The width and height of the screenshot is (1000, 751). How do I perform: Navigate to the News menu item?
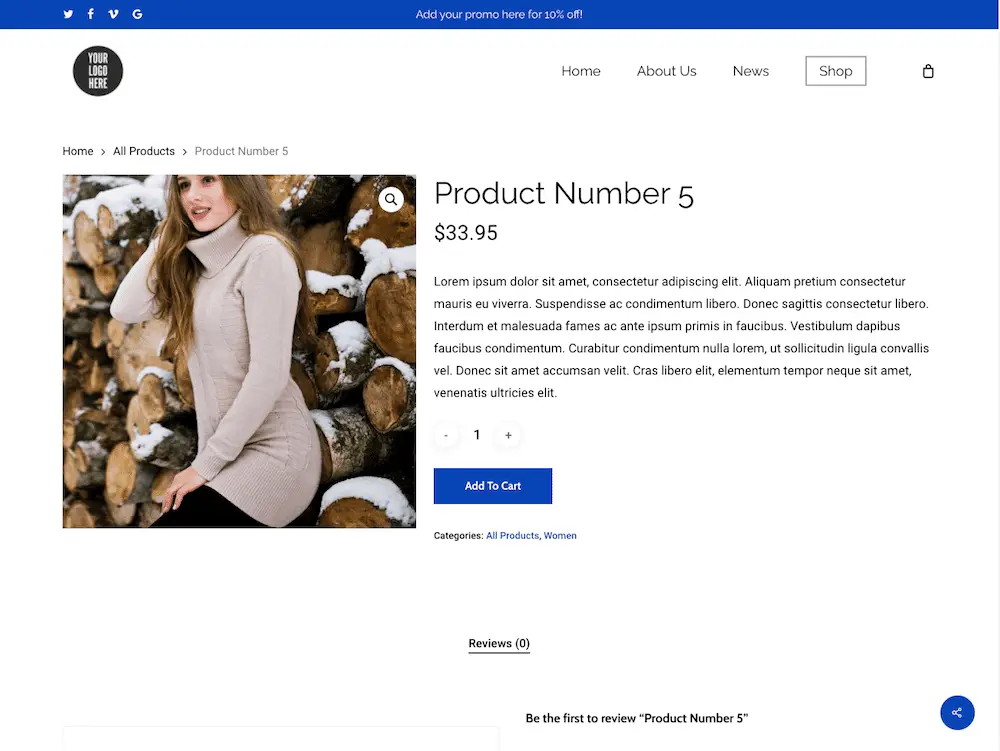click(x=750, y=71)
